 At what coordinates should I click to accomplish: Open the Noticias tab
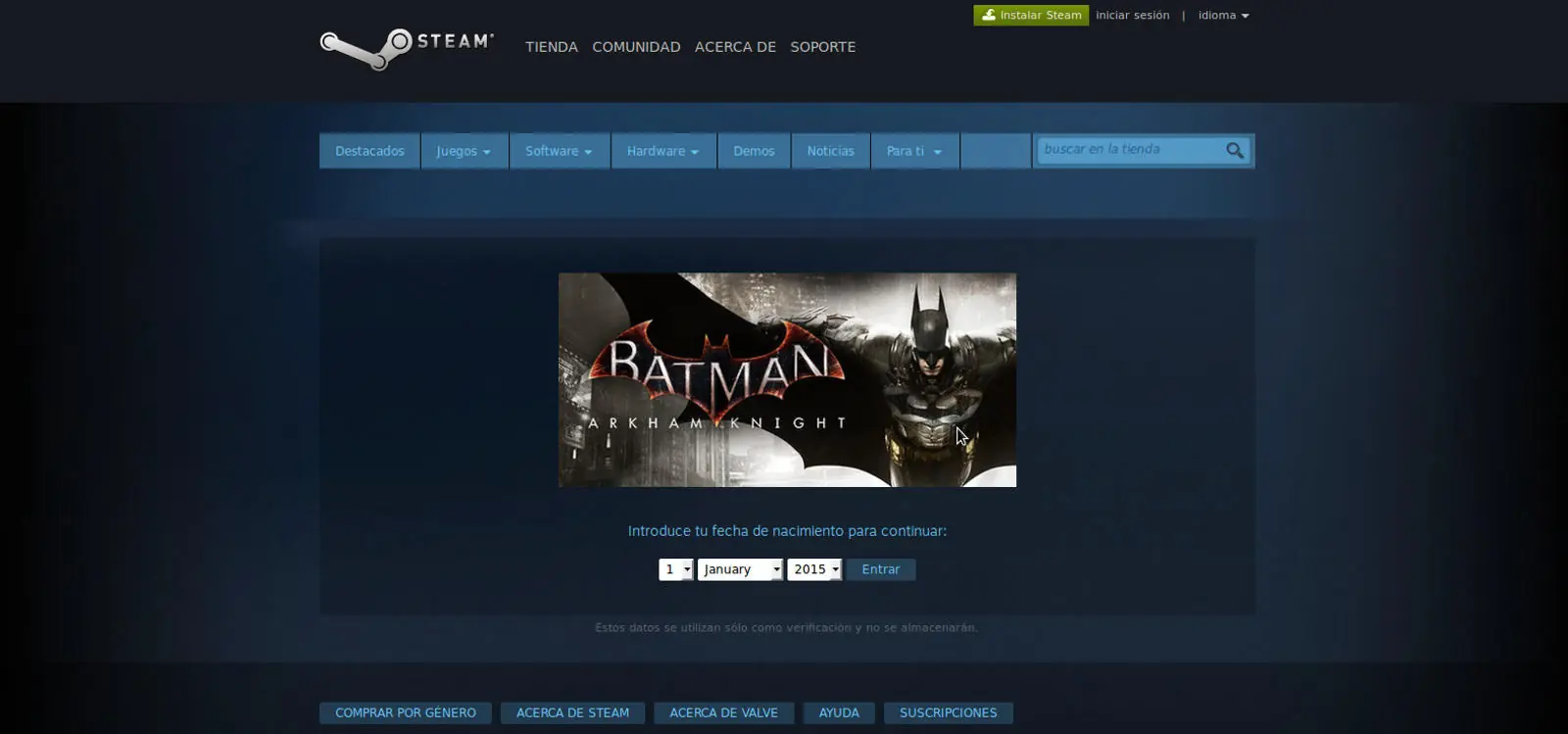[x=830, y=151]
